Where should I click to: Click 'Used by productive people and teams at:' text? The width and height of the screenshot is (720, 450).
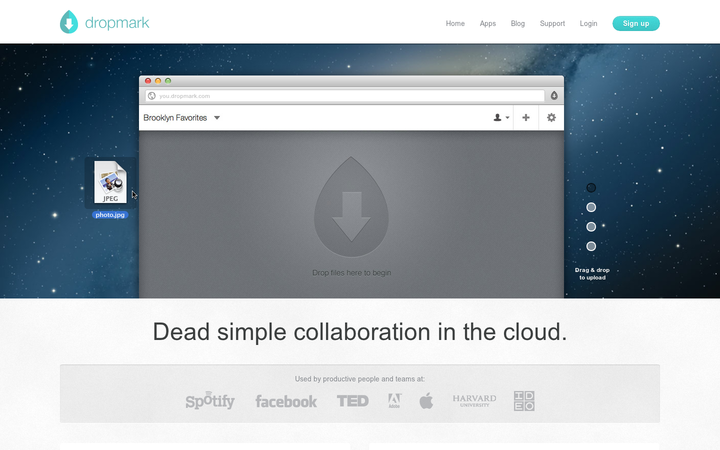(x=360, y=379)
